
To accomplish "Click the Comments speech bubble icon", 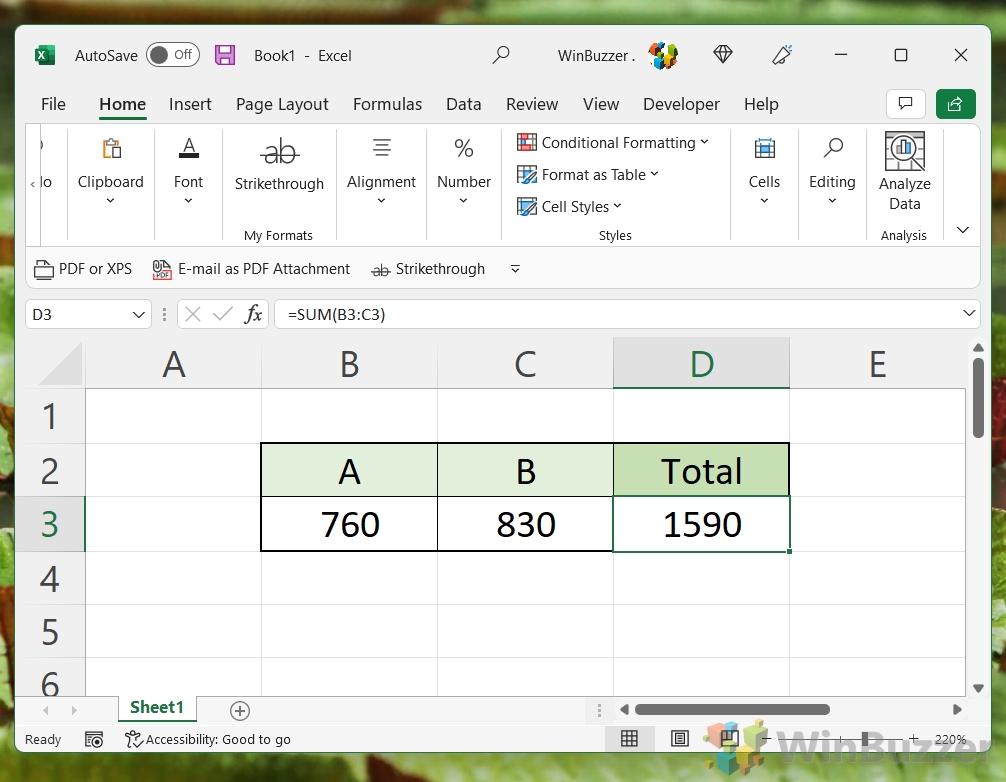I will pyautogui.click(x=905, y=104).
